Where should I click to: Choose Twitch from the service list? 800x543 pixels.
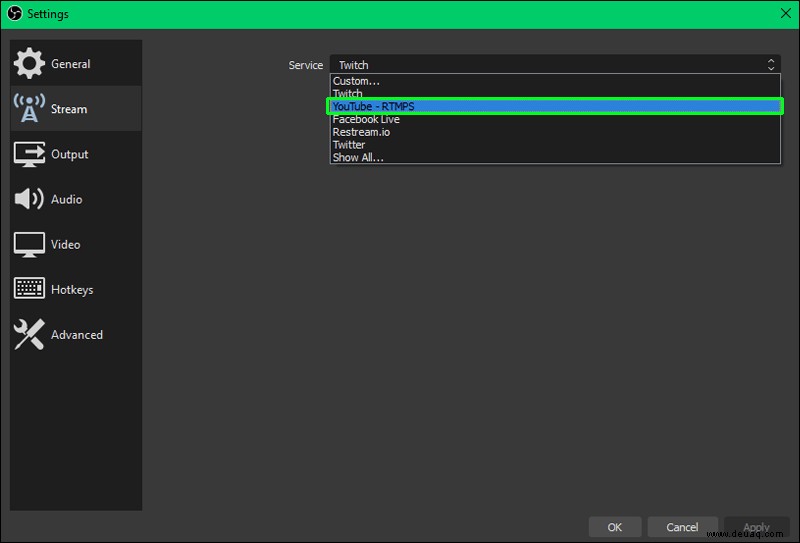[555, 93]
